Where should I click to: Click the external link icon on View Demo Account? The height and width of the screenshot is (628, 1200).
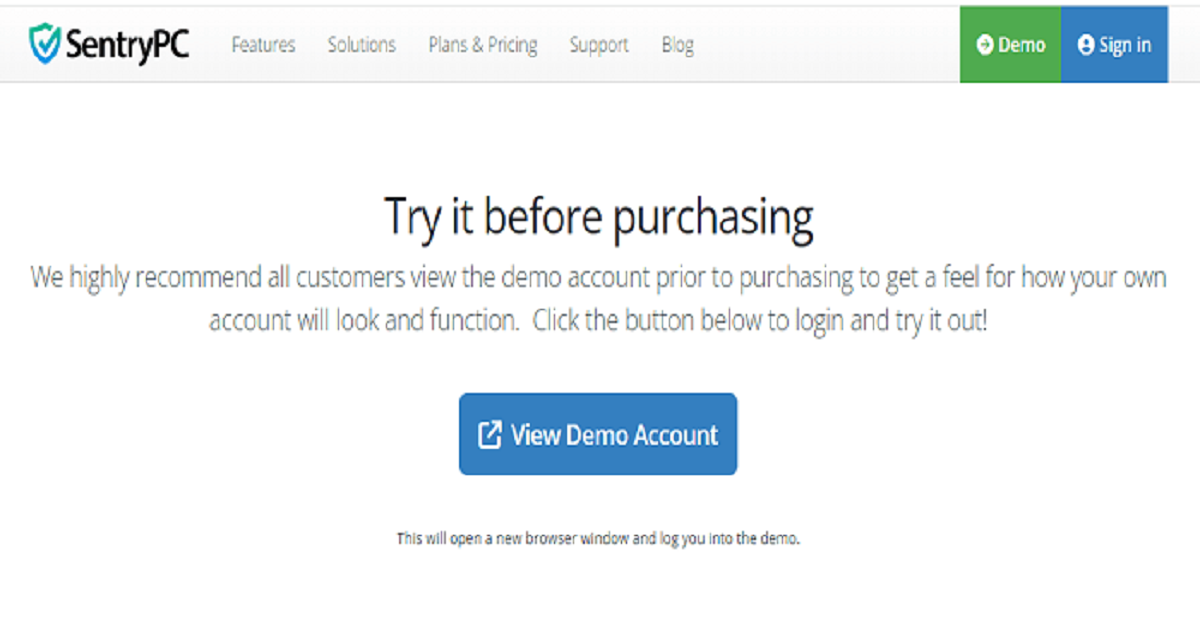[489, 435]
